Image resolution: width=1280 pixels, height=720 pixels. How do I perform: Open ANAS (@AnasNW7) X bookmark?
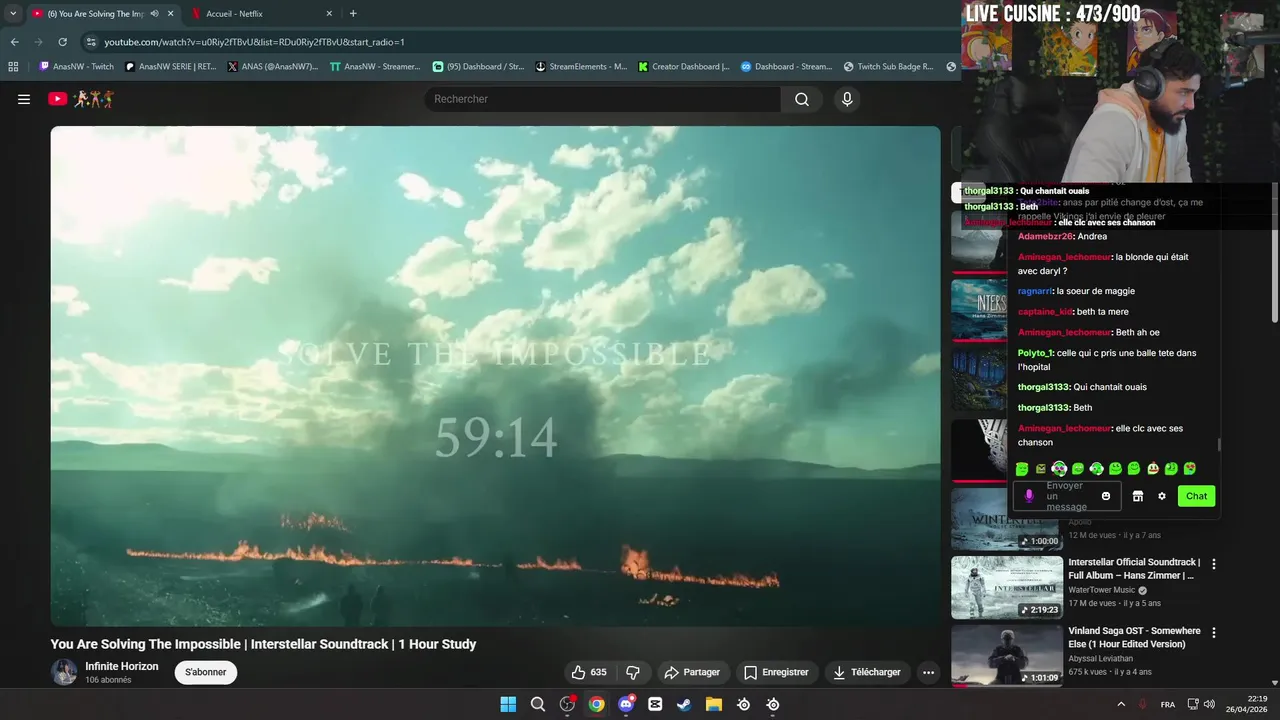[273, 67]
